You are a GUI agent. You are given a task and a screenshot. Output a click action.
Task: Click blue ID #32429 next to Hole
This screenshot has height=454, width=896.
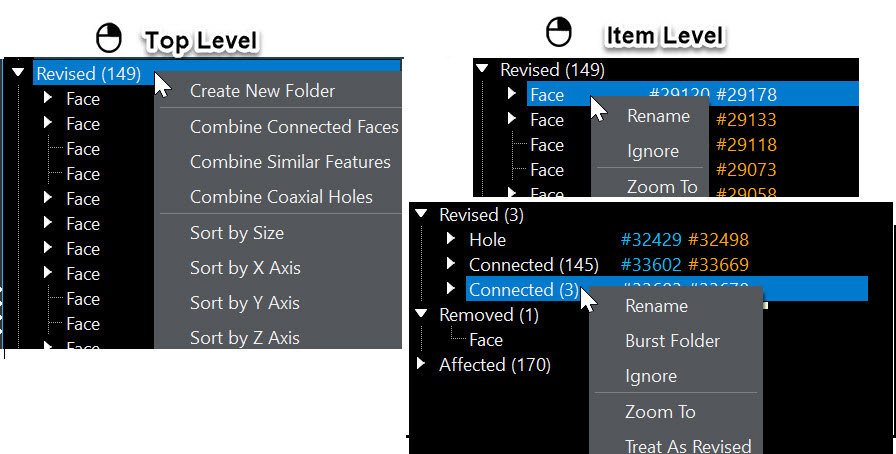pyautogui.click(x=649, y=240)
